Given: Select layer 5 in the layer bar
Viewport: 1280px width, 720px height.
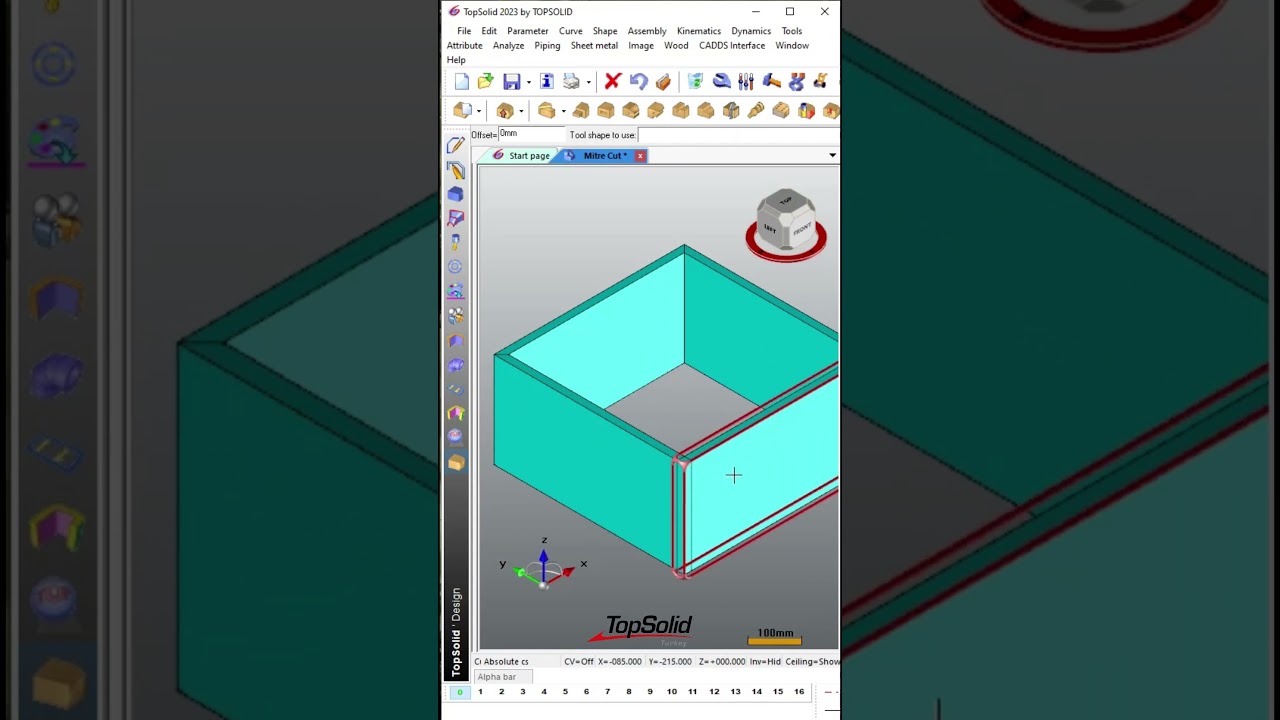Looking at the screenshot, I should (x=565, y=692).
